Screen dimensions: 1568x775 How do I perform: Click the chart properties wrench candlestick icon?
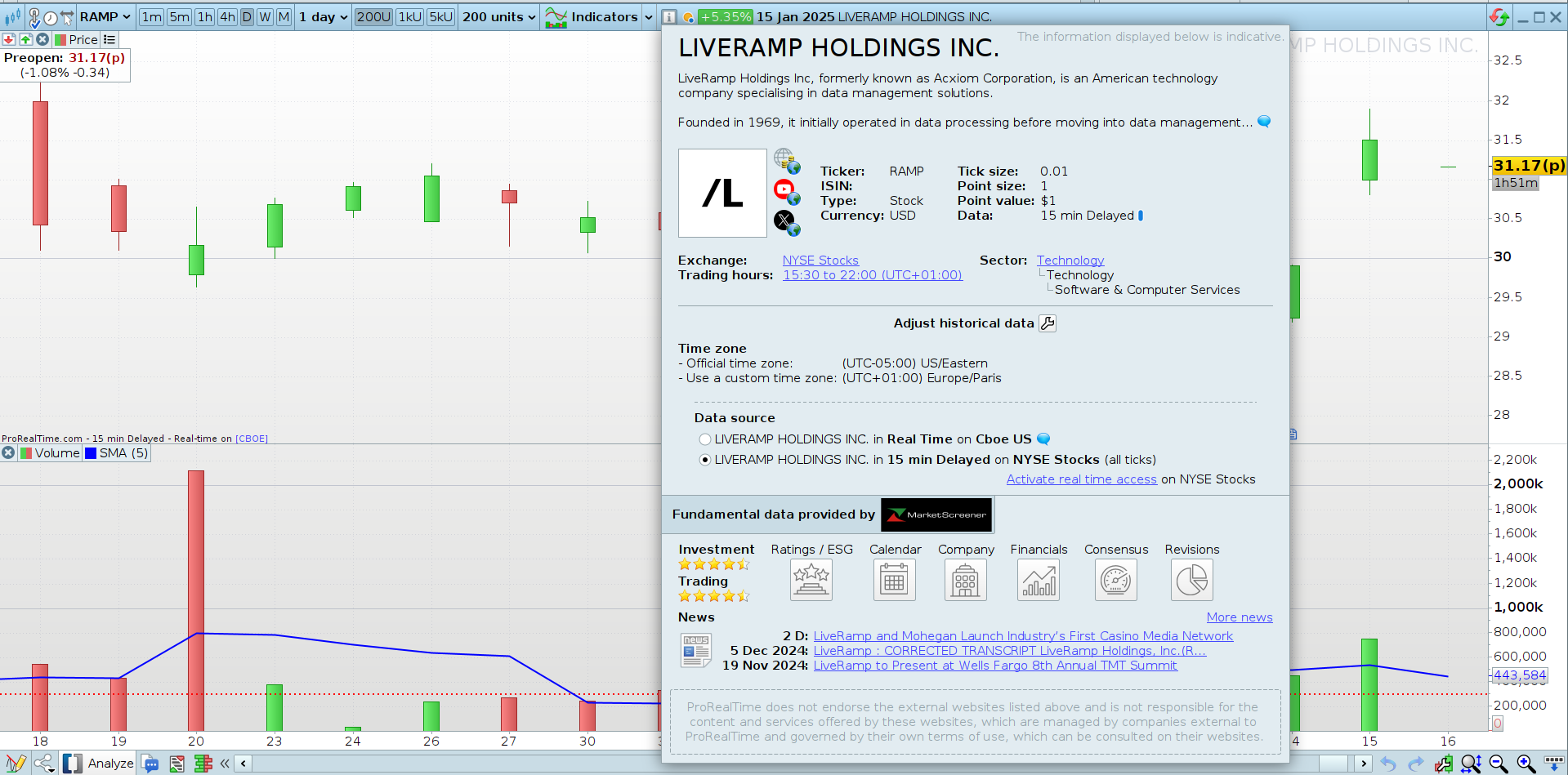click(x=1443, y=764)
